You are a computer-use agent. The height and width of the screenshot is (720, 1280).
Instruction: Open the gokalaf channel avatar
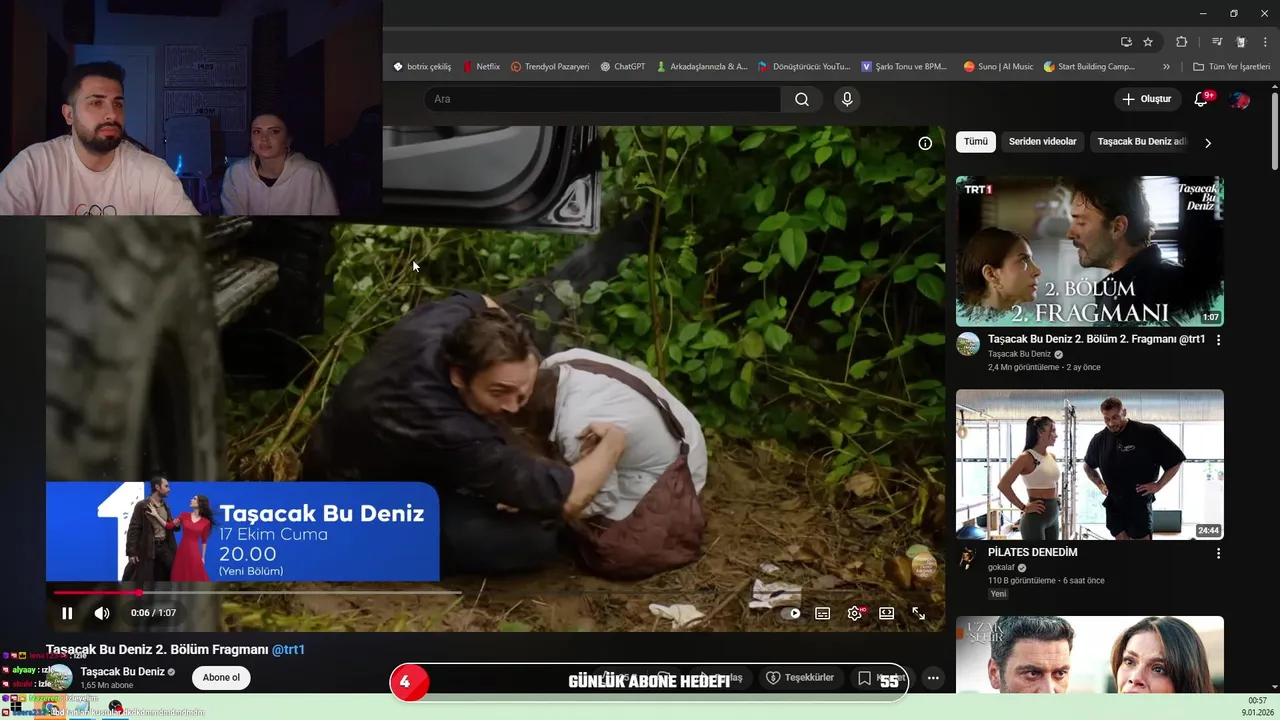pos(967,558)
